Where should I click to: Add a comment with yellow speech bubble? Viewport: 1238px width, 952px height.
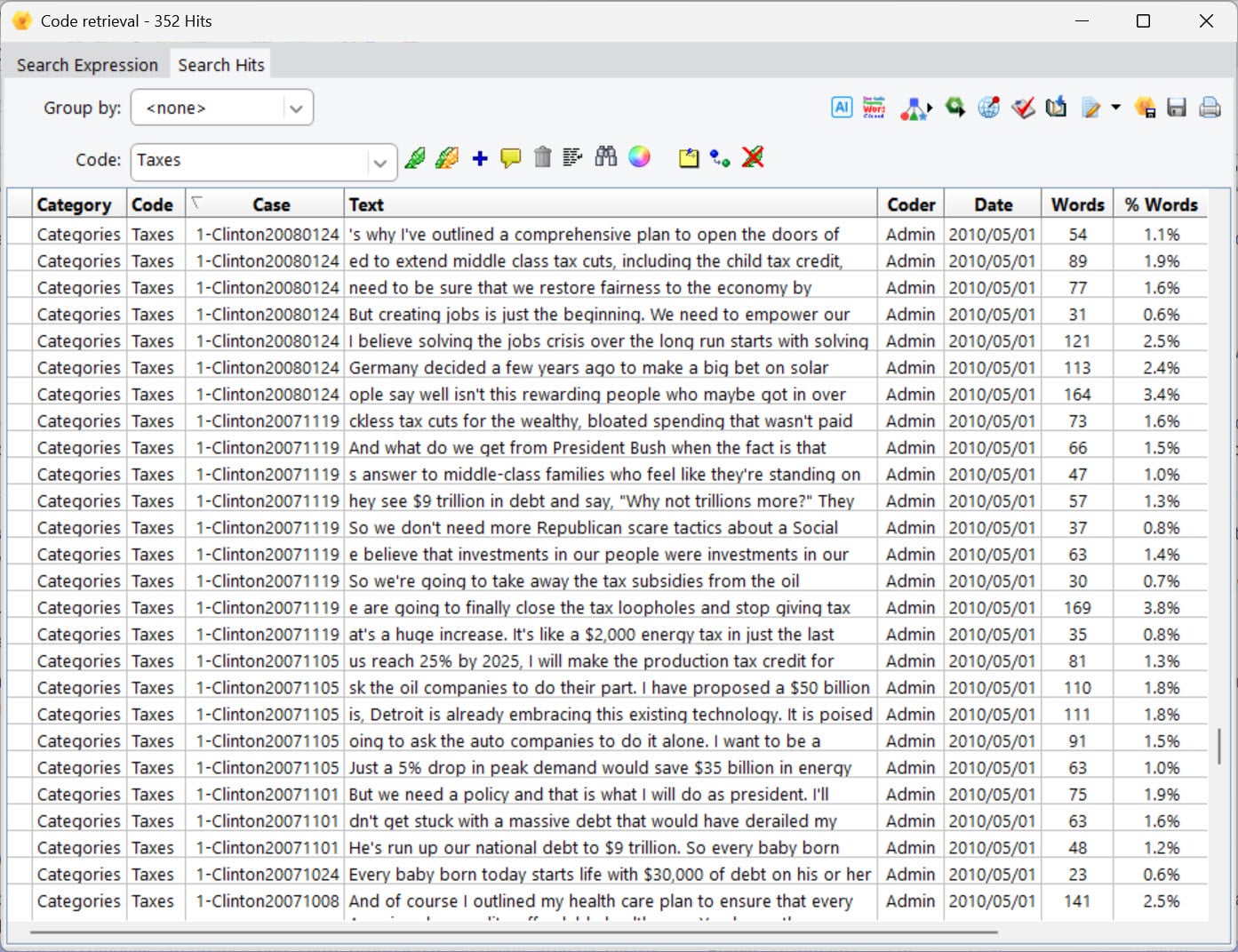pos(510,158)
